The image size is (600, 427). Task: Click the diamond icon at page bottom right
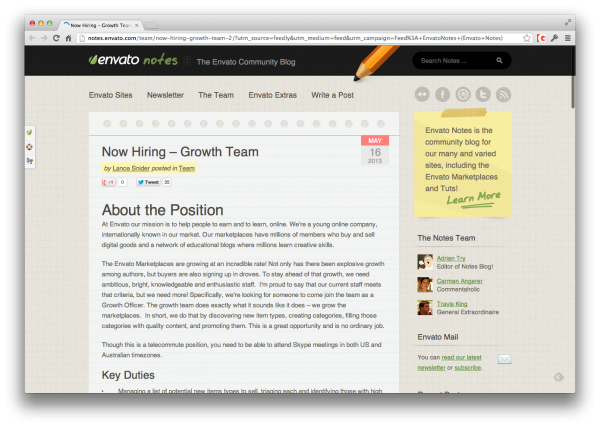coord(559,377)
